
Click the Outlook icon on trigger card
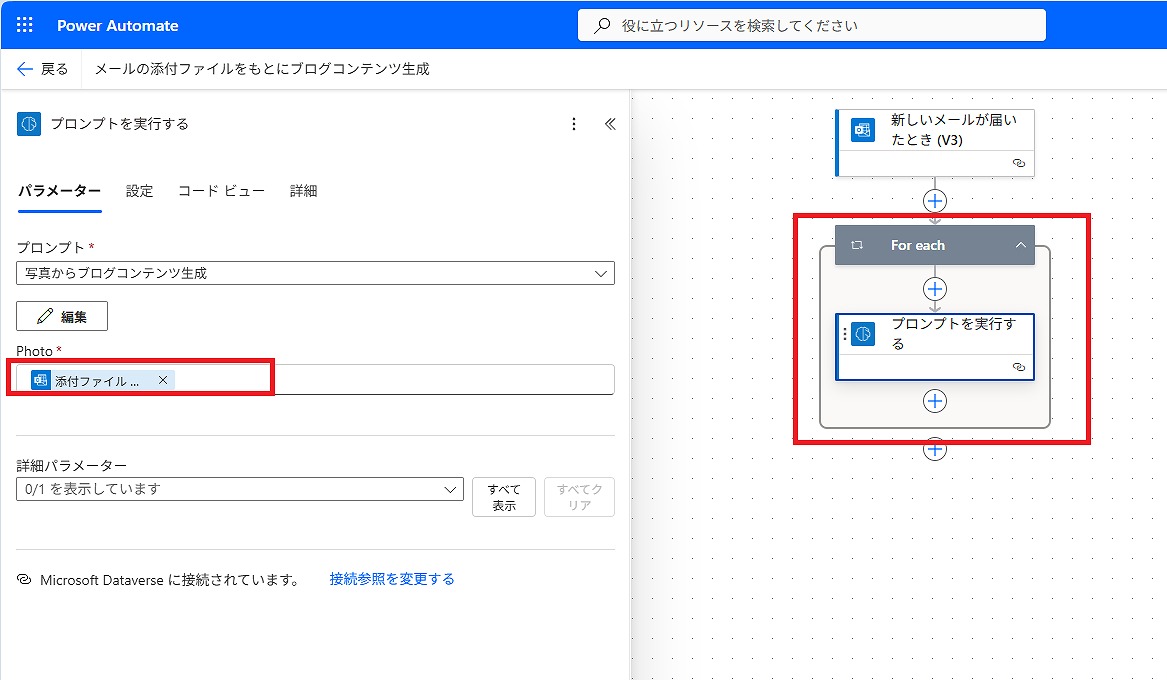point(862,130)
